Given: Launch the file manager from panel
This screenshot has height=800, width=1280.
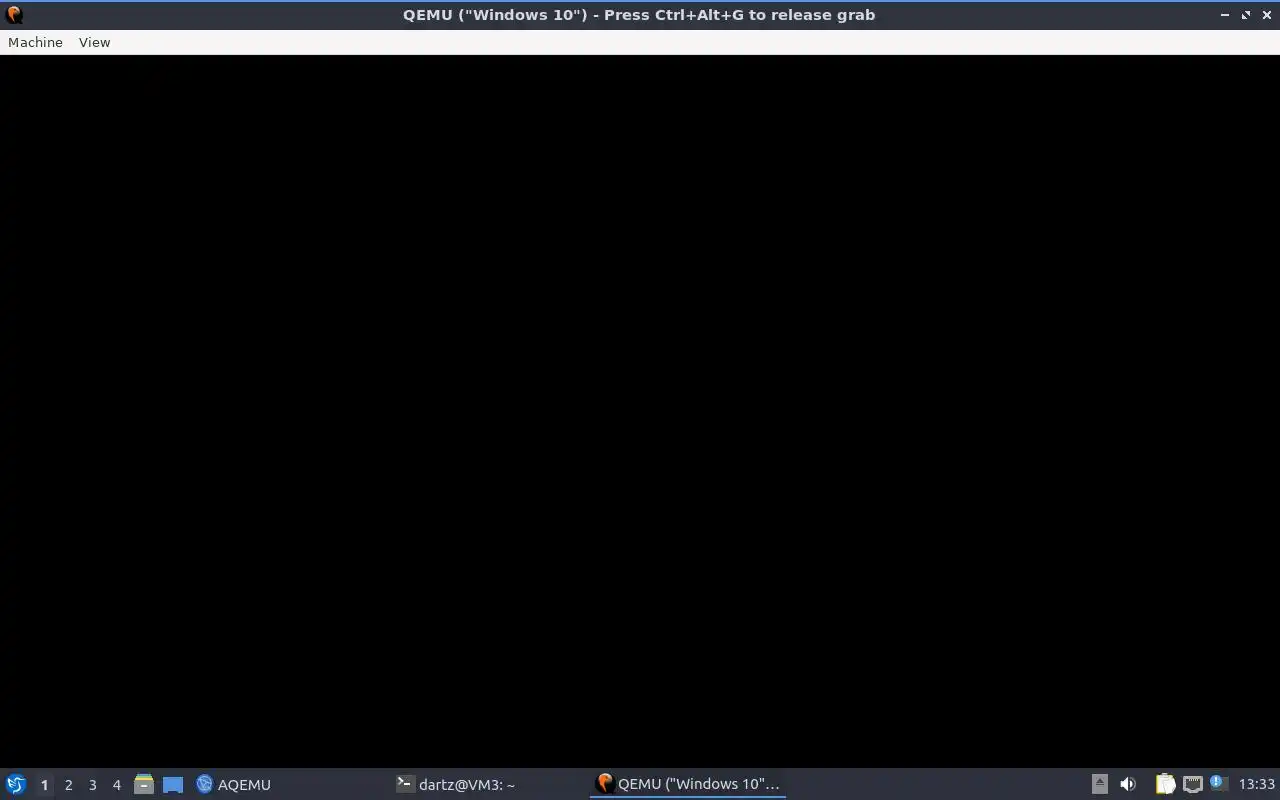Looking at the screenshot, I should 144,784.
